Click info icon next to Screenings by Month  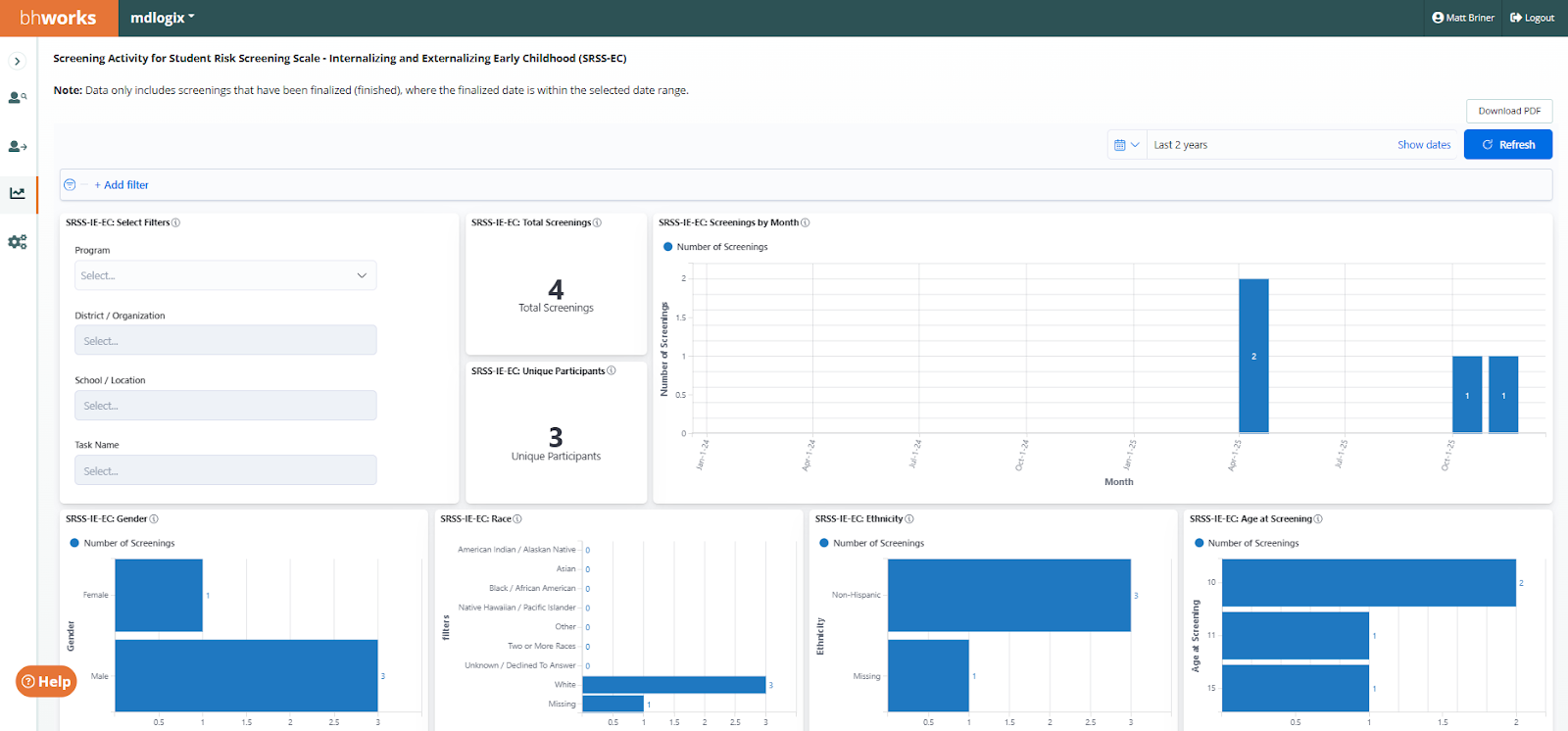tap(806, 222)
